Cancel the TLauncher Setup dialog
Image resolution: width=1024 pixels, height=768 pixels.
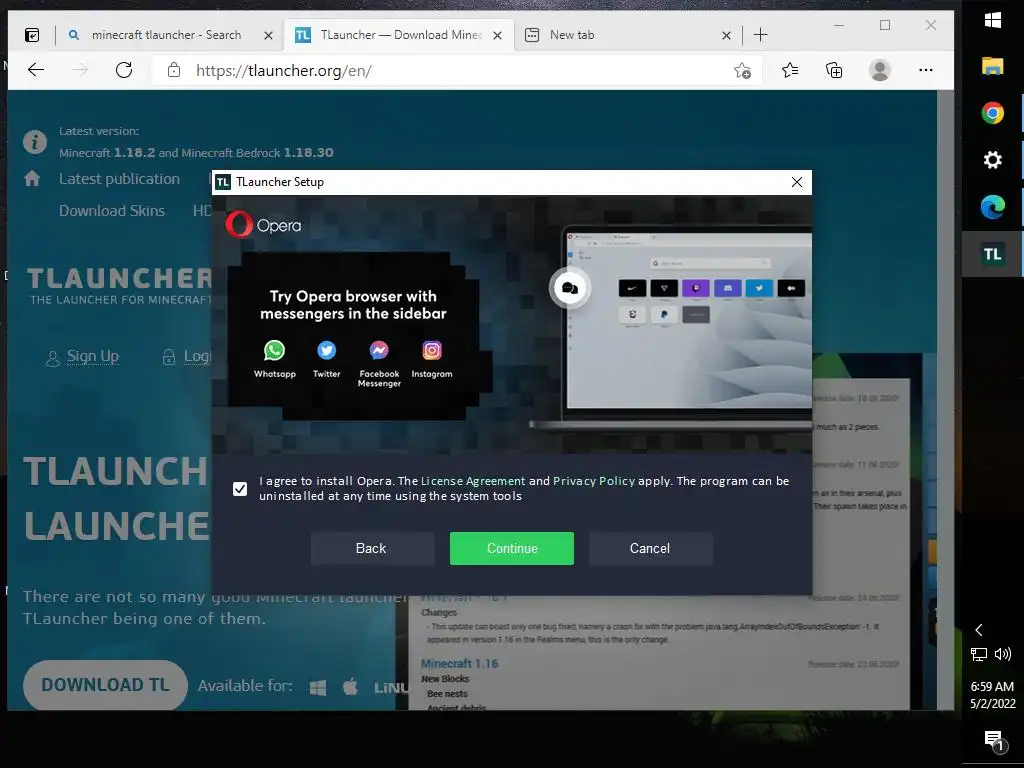[650, 549]
